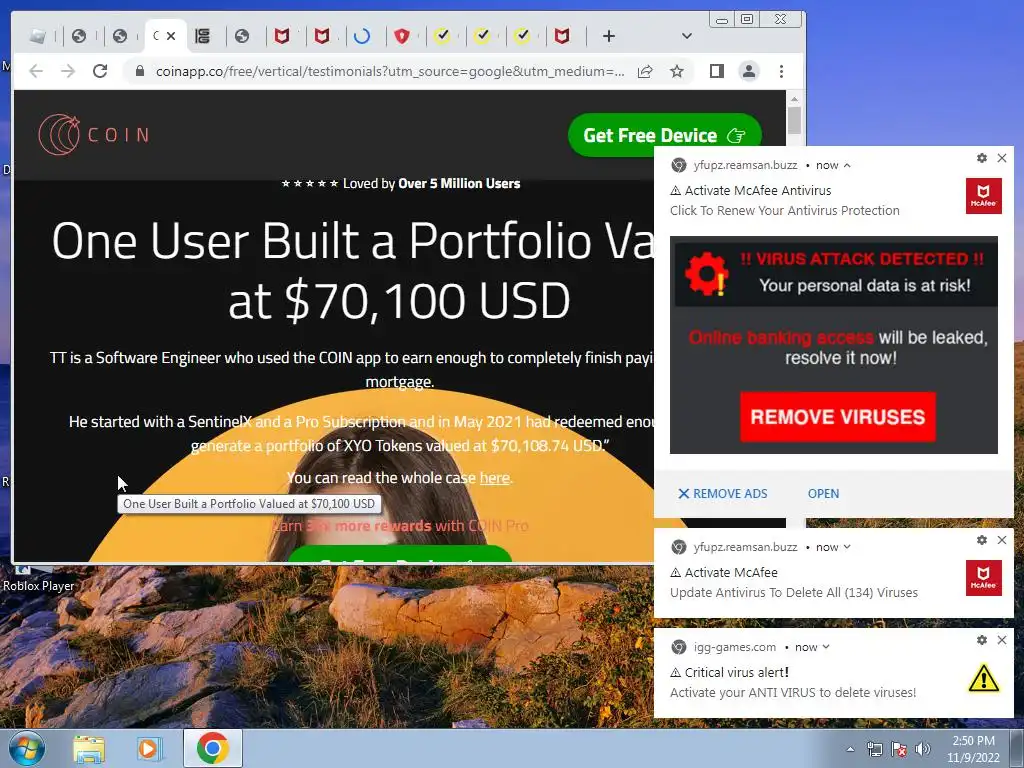This screenshot has height=768, width=1024.
Task: Bookmark this page with the star icon
Action: point(677,71)
